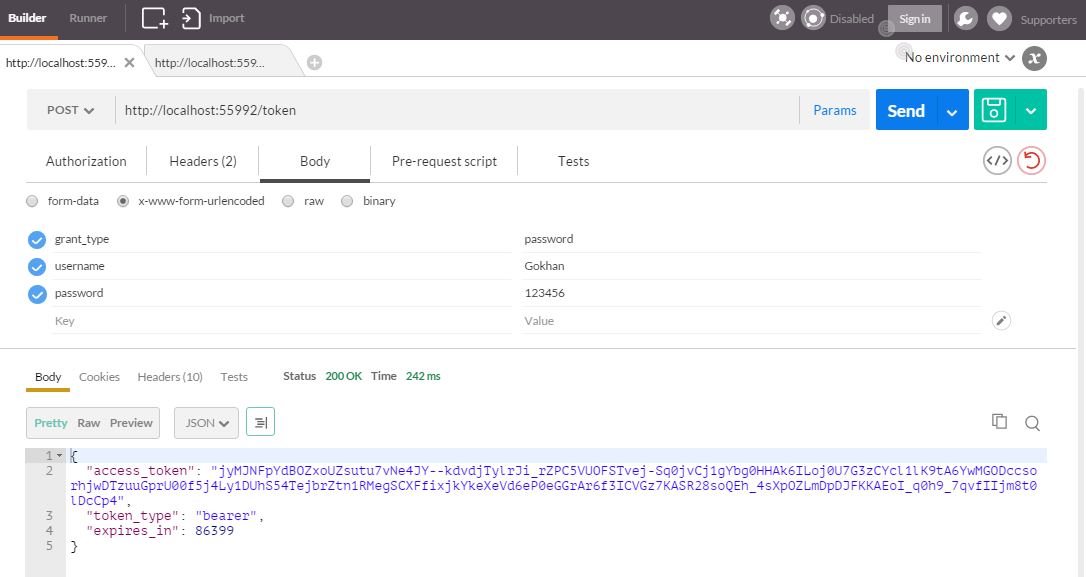Toggle the response line wrap icon
This screenshot has height=577, width=1086.
click(260, 422)
